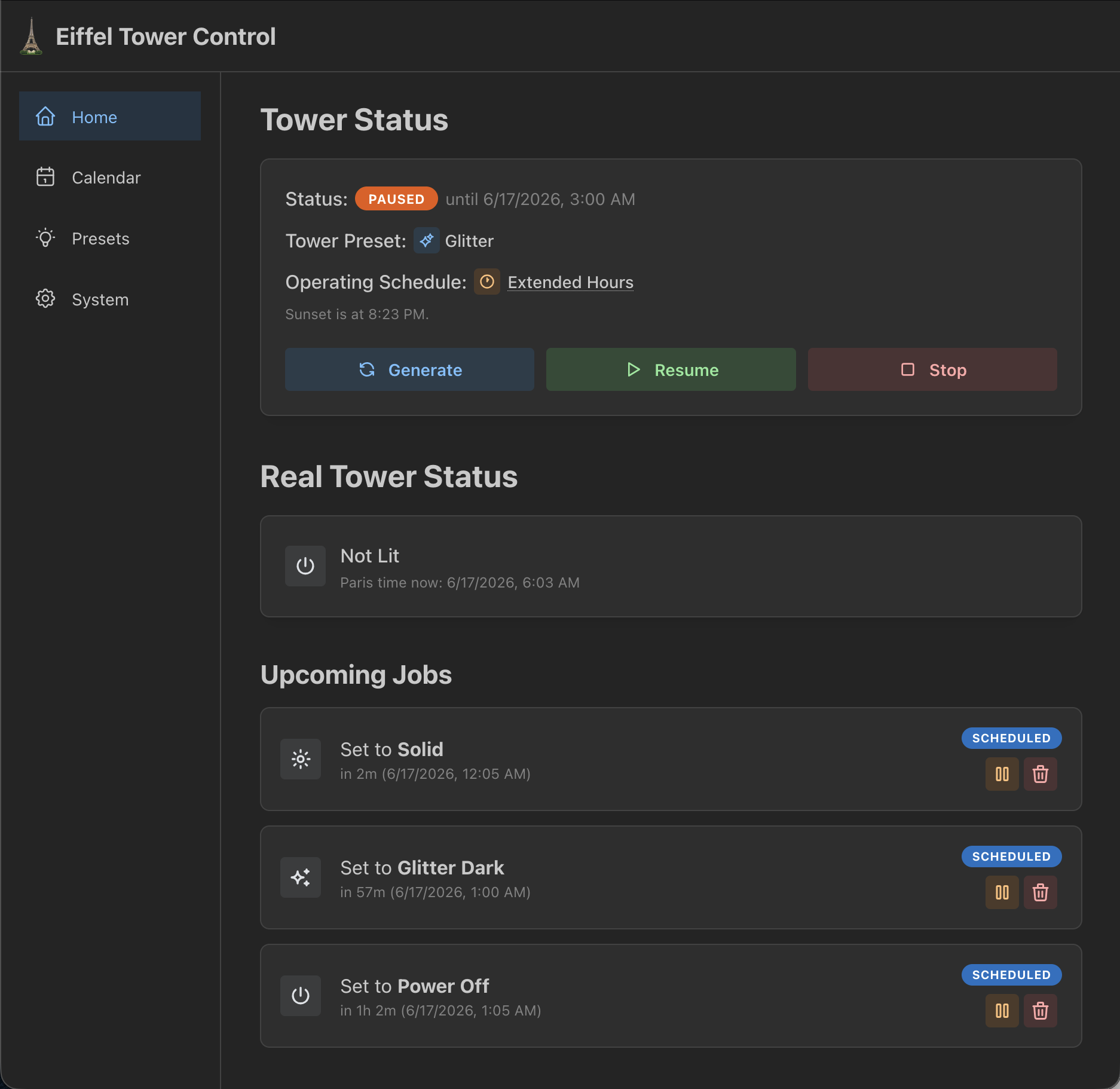Pause the Power Off job

point(1002,1011)
